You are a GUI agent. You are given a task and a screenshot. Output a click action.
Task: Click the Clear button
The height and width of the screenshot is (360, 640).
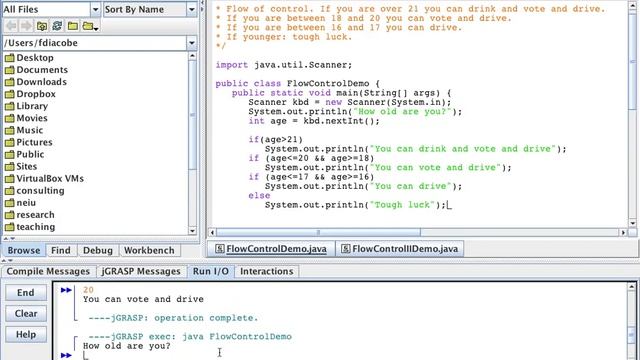26,313
